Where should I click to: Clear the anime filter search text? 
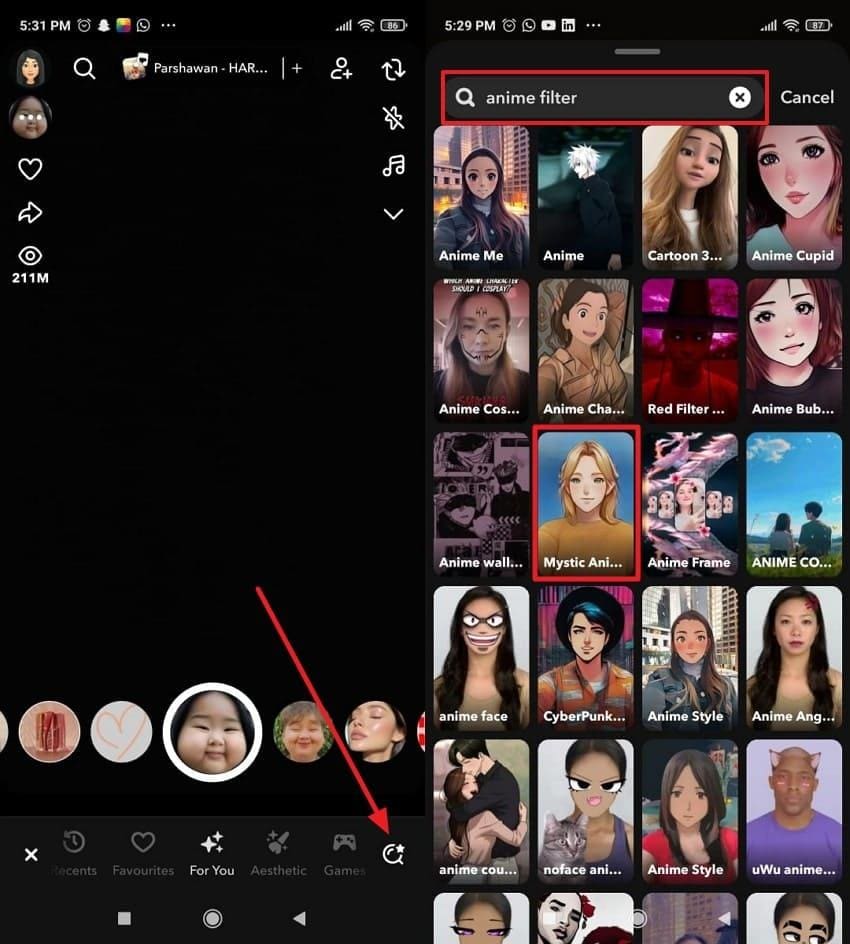[x=739, y=97]
